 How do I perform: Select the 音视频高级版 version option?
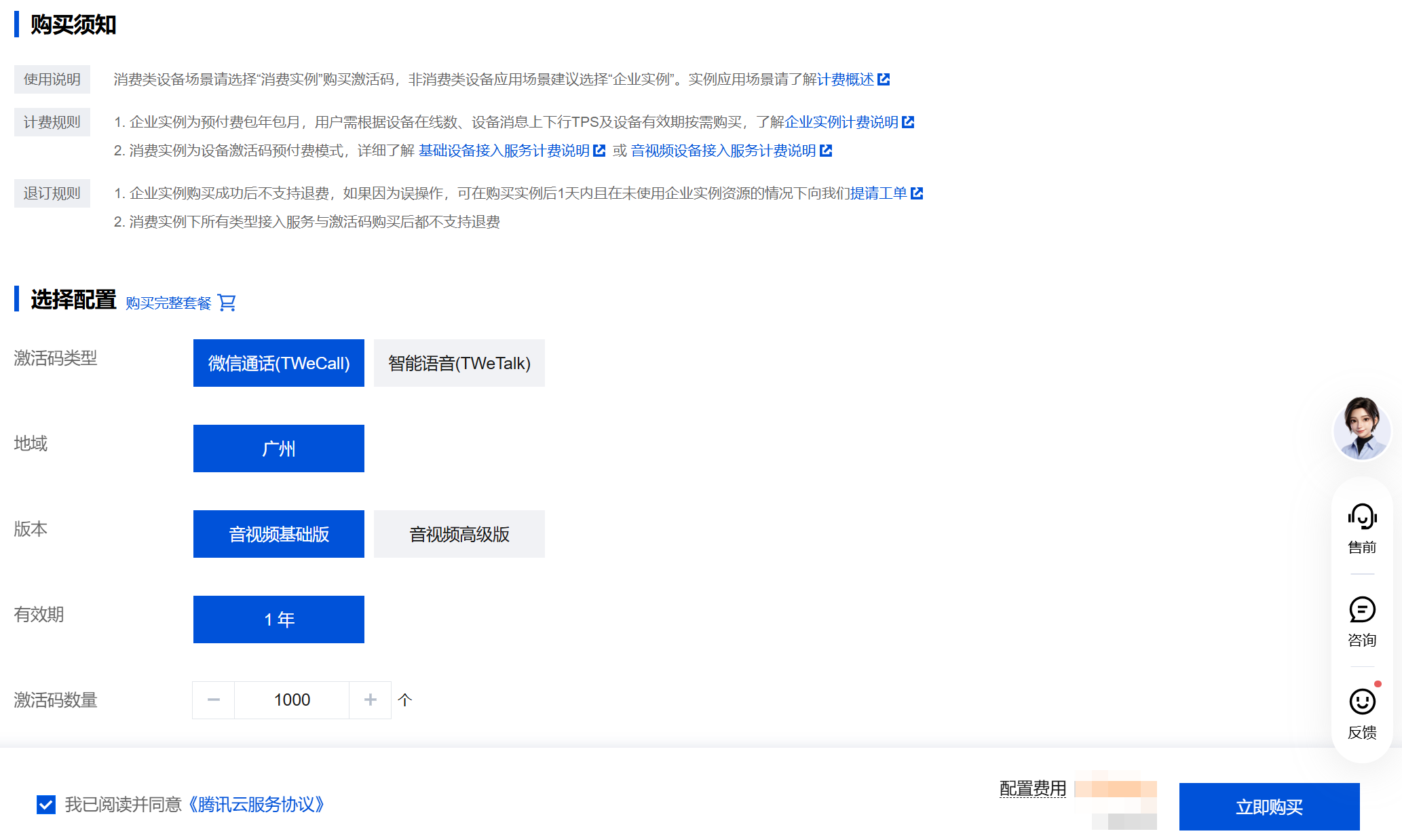pyautogui.click(x=459, y=534)
